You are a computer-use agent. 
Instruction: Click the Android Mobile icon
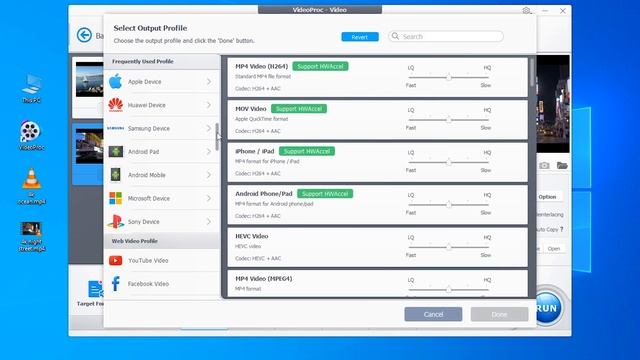coord(116,175)
